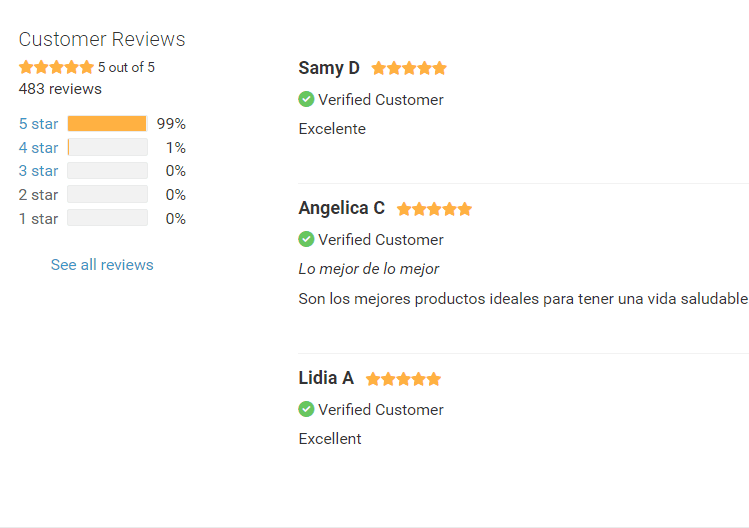The height and width of the screenshot is (528, 749).
Task: Click the overall 5 out of 5 stars
Action: pos(56,67)
